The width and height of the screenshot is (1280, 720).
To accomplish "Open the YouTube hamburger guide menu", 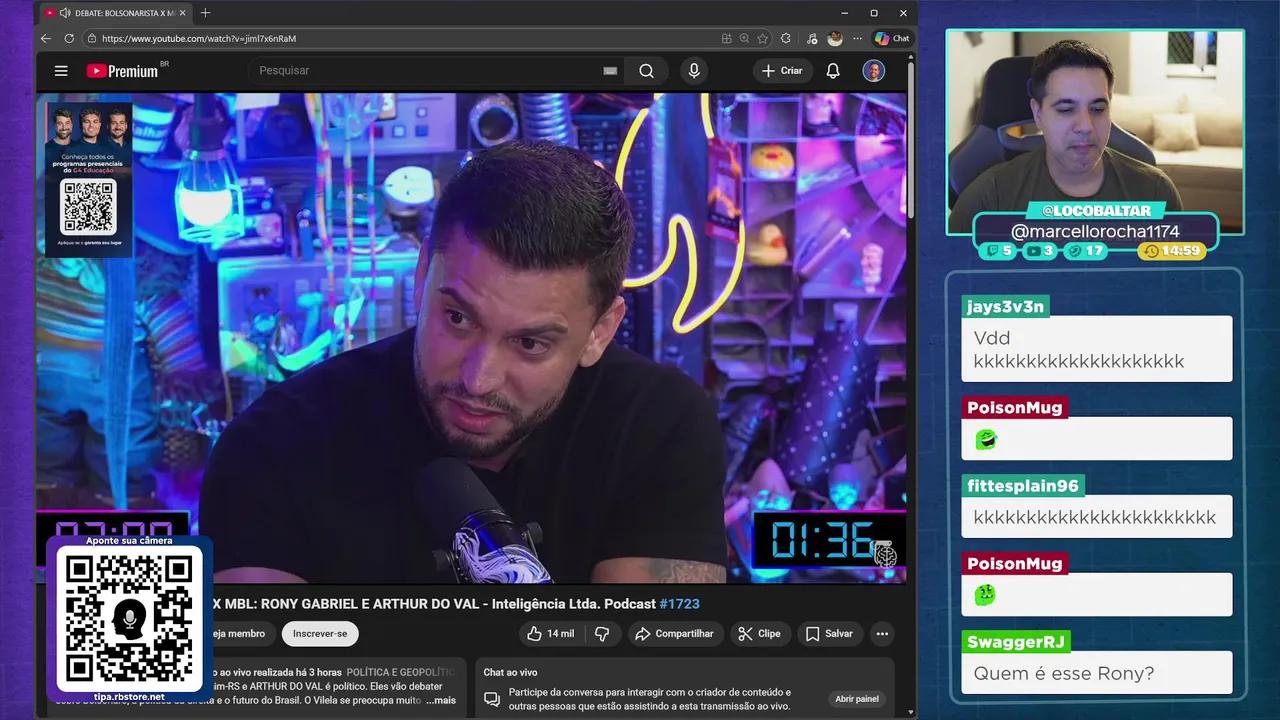I will pos(61,71).
